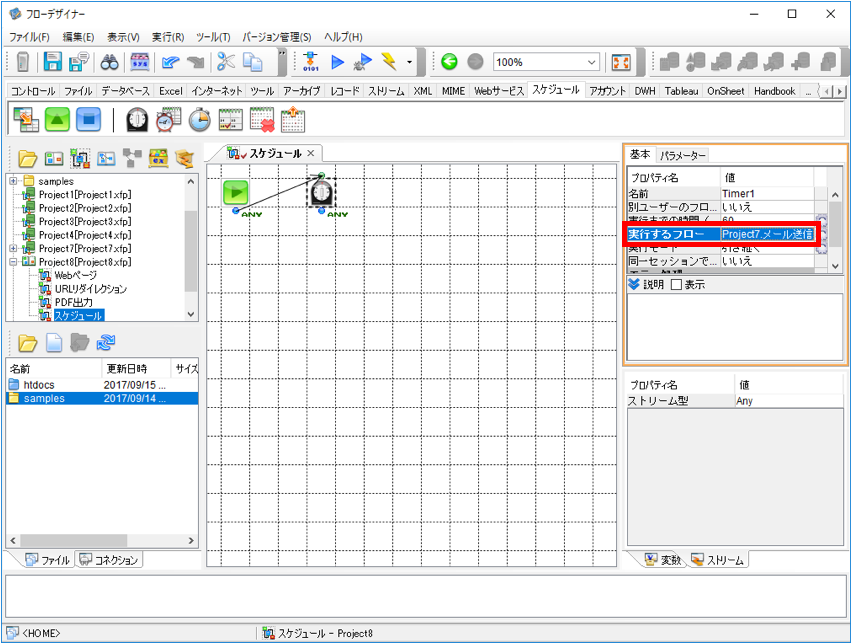Switch to the パラメーター tab
Screen dimensions: 852x643
(x=682, y=155)
